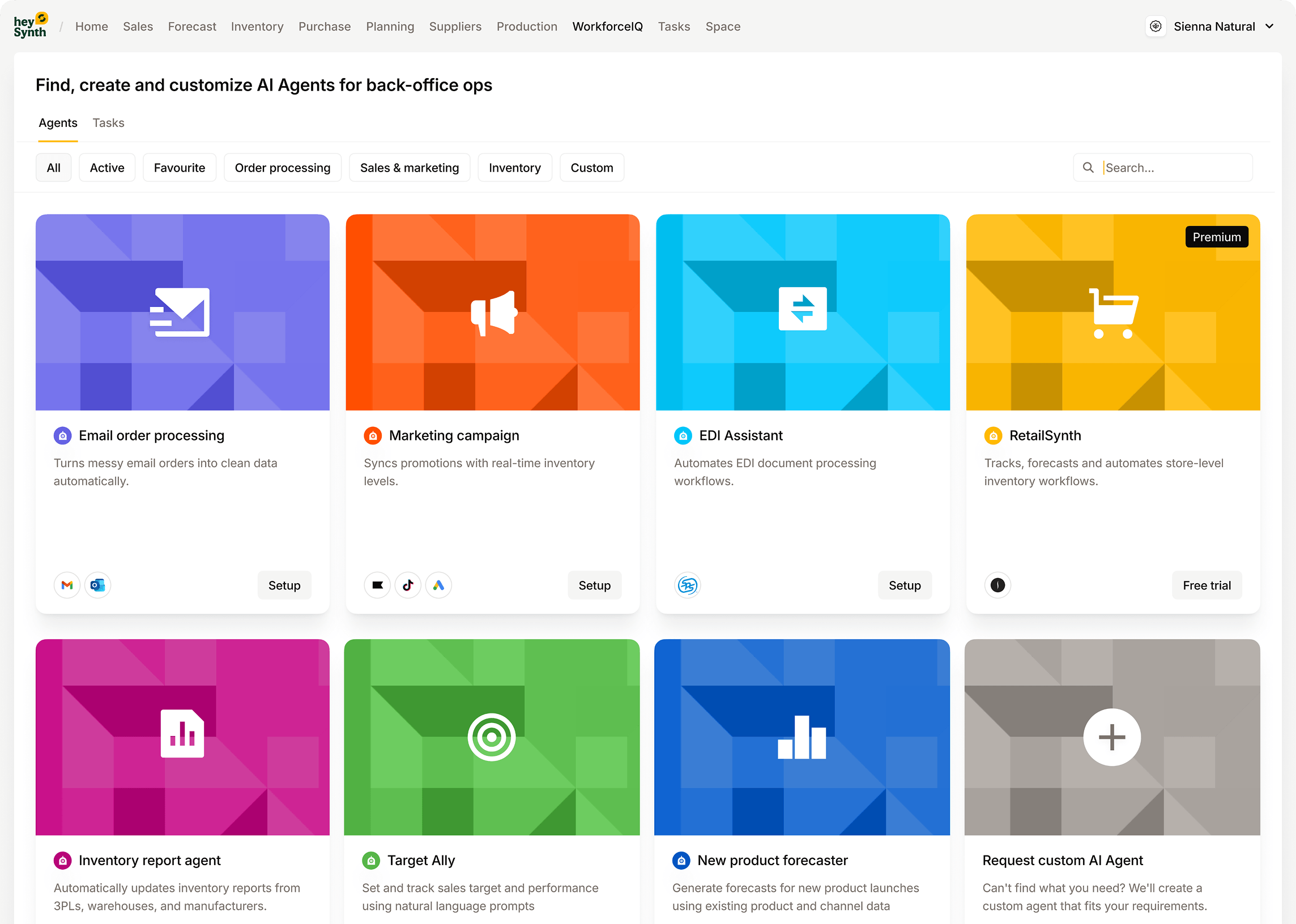The image size is (1296, 924).
Task: Select the SPS Commerce icon on EDI Assistant
Action: point(687,585)
